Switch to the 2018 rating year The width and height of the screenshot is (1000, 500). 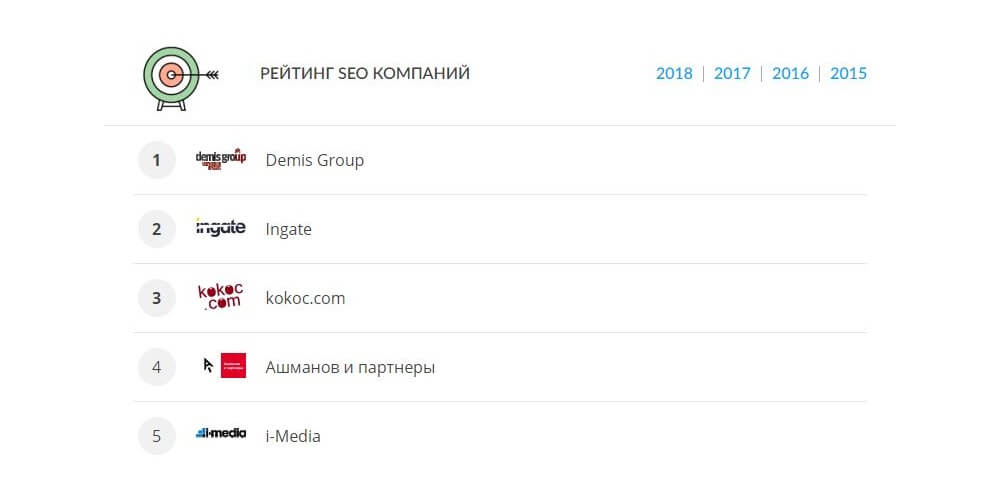tap(674, 73)
